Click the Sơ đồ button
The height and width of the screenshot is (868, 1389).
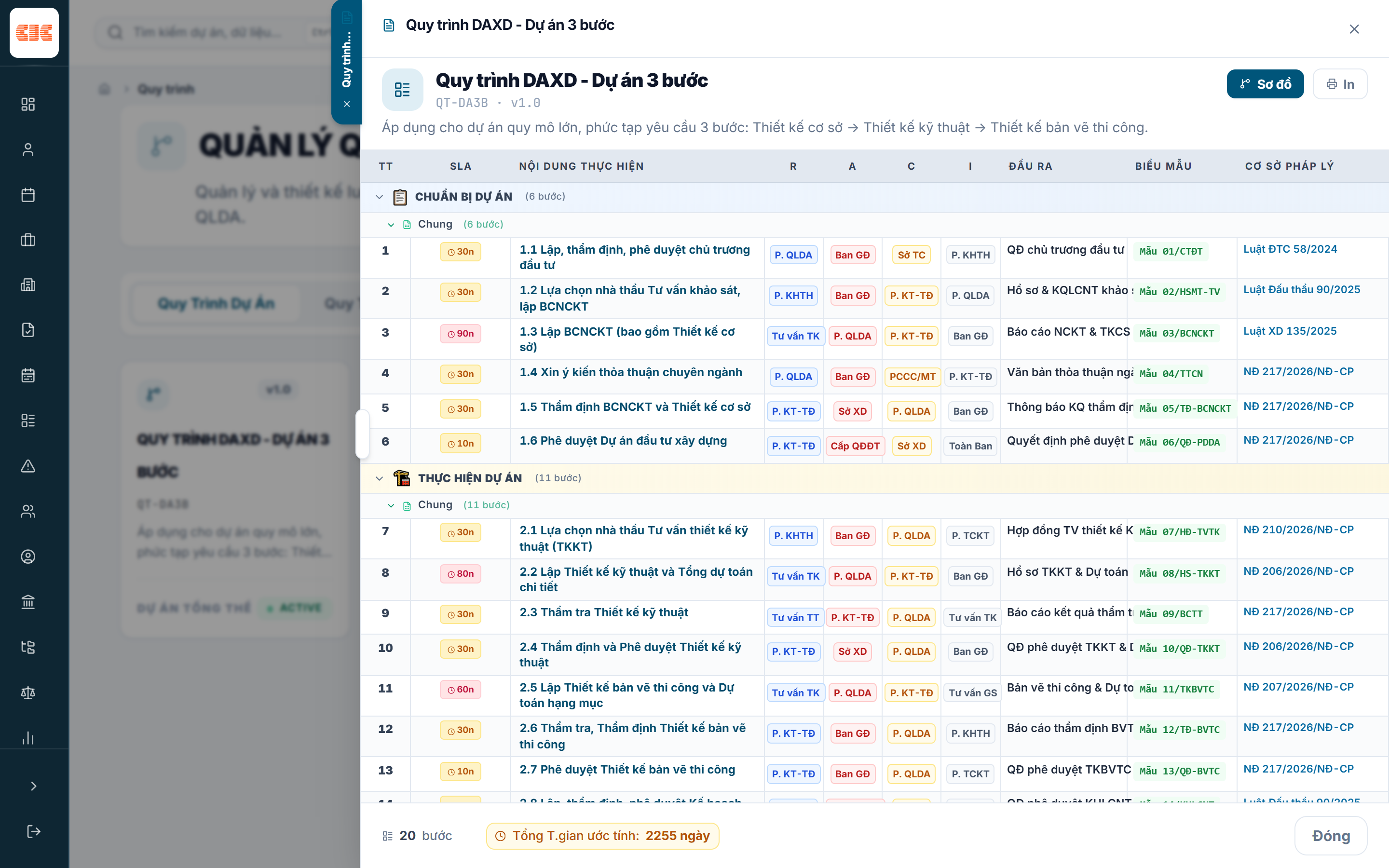pyautogui.click(x=1265, y=84)
